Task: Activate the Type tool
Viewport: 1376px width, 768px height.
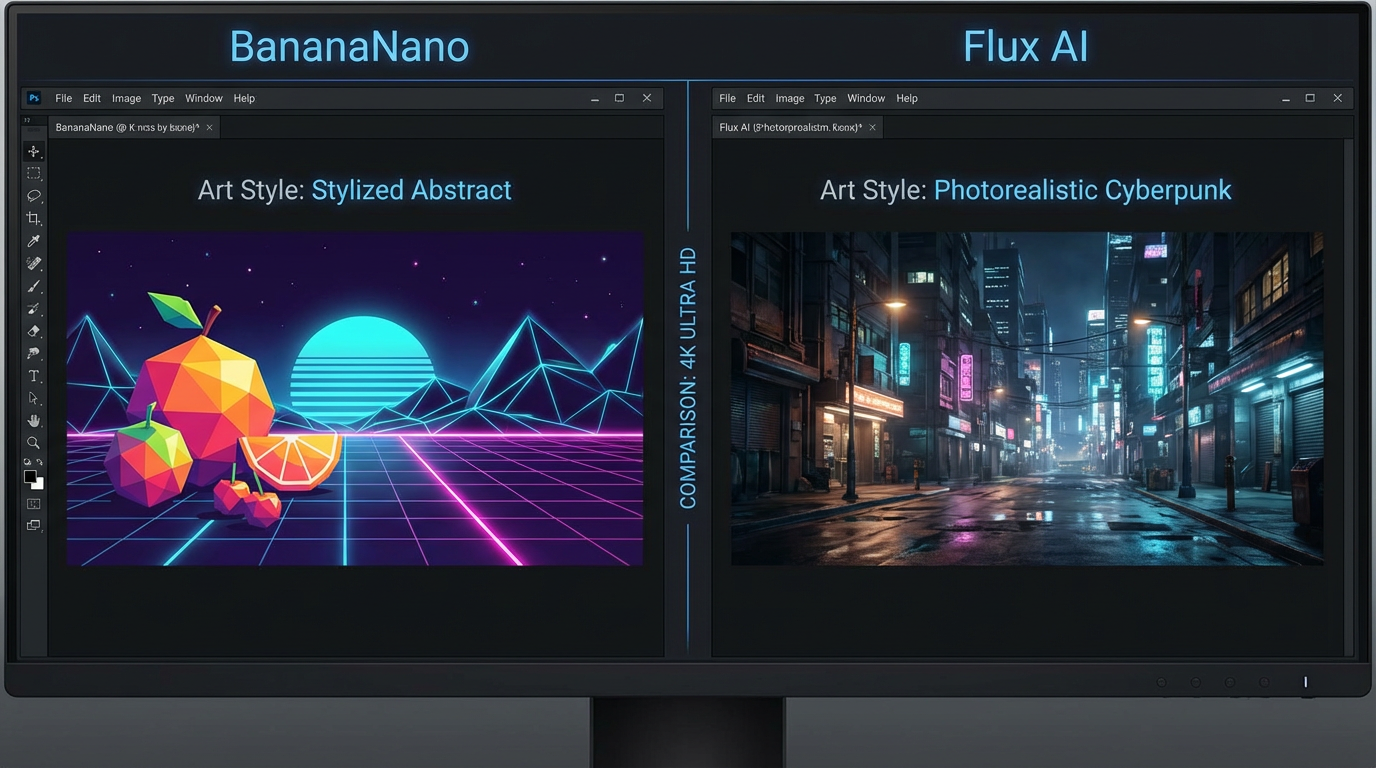Action: click(33, 375)
